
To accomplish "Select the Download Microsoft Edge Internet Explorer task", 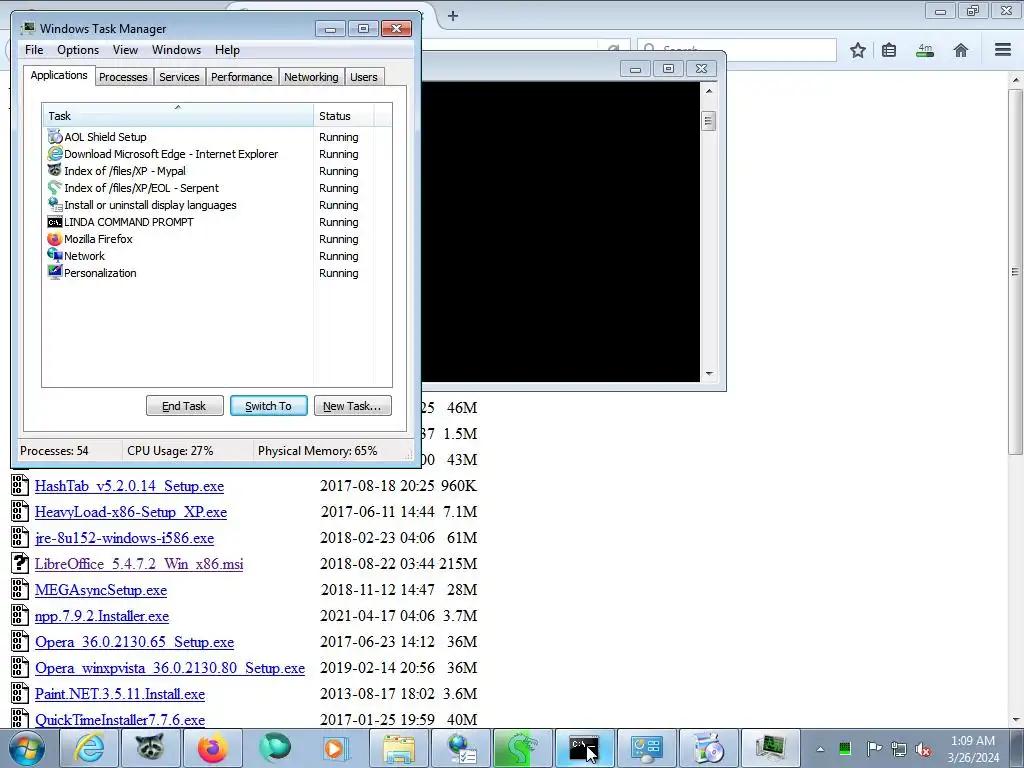I will pyautogui.click(x=170, y=154).
